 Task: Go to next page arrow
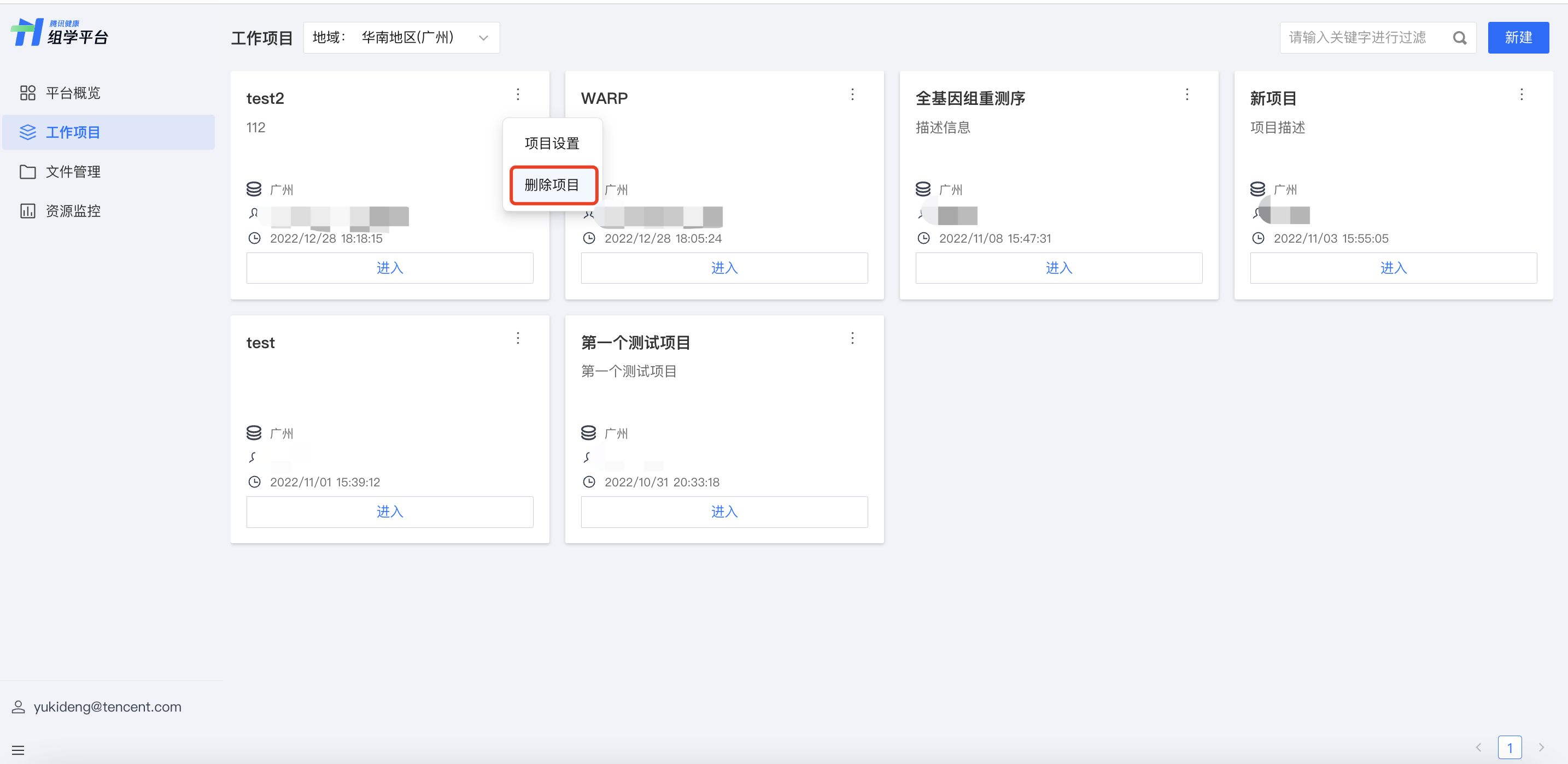point(1541,747)
